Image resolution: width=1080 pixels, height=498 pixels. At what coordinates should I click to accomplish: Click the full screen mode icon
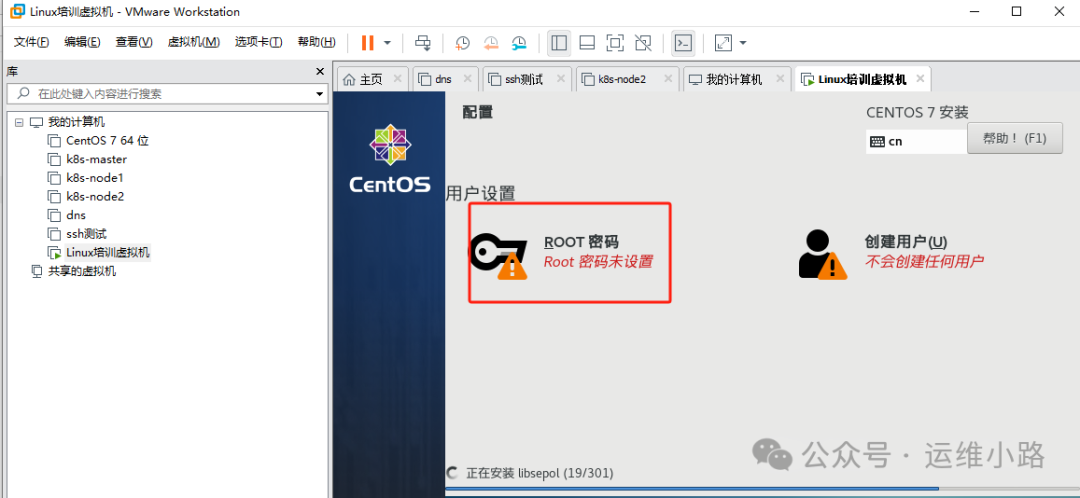pos(615,43)
